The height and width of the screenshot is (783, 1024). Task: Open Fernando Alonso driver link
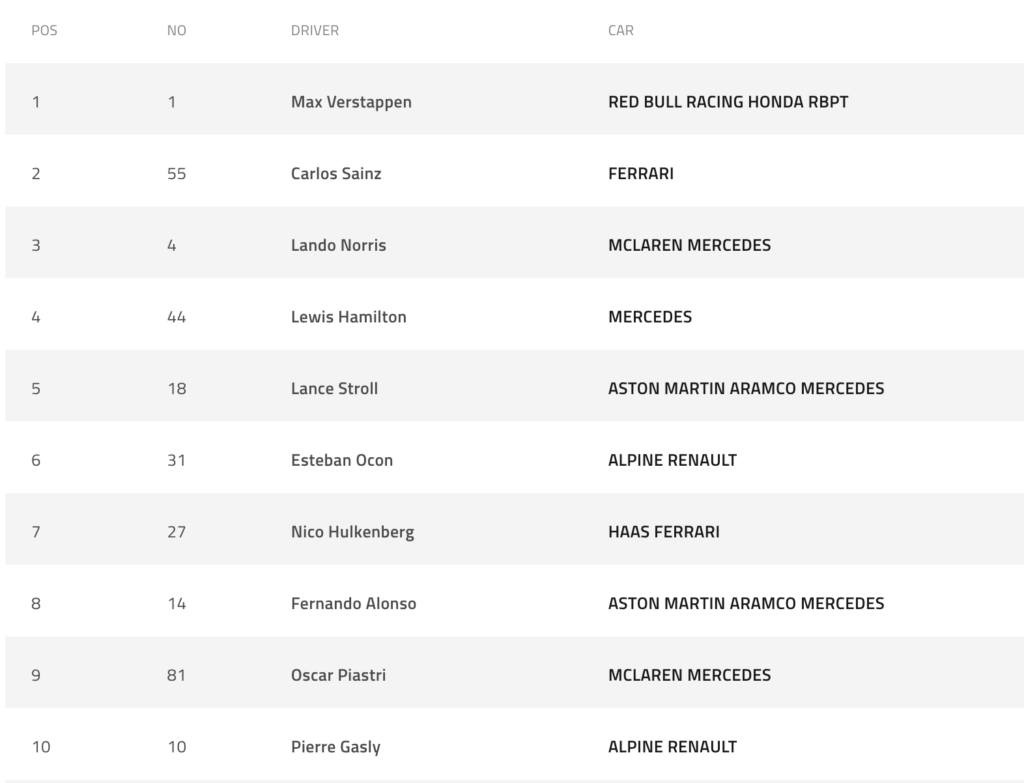click(353, 604)
